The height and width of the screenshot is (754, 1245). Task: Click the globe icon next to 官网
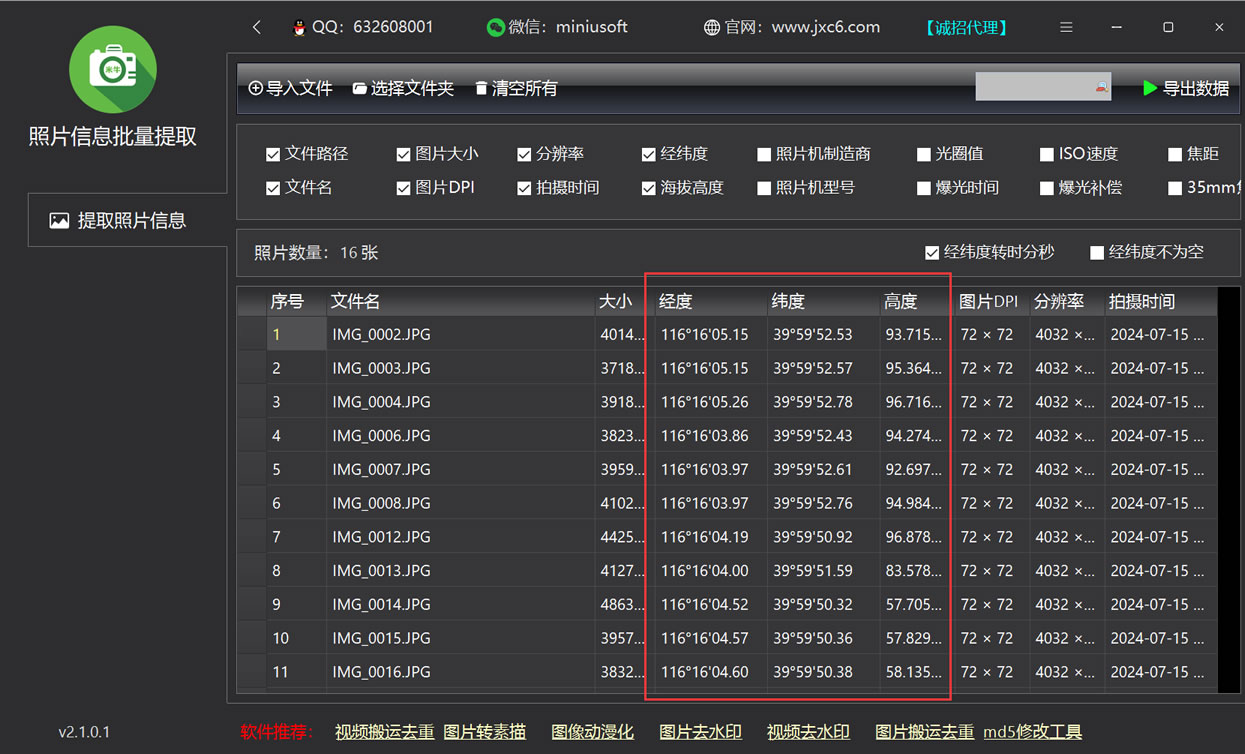click(x=712, y=28)
